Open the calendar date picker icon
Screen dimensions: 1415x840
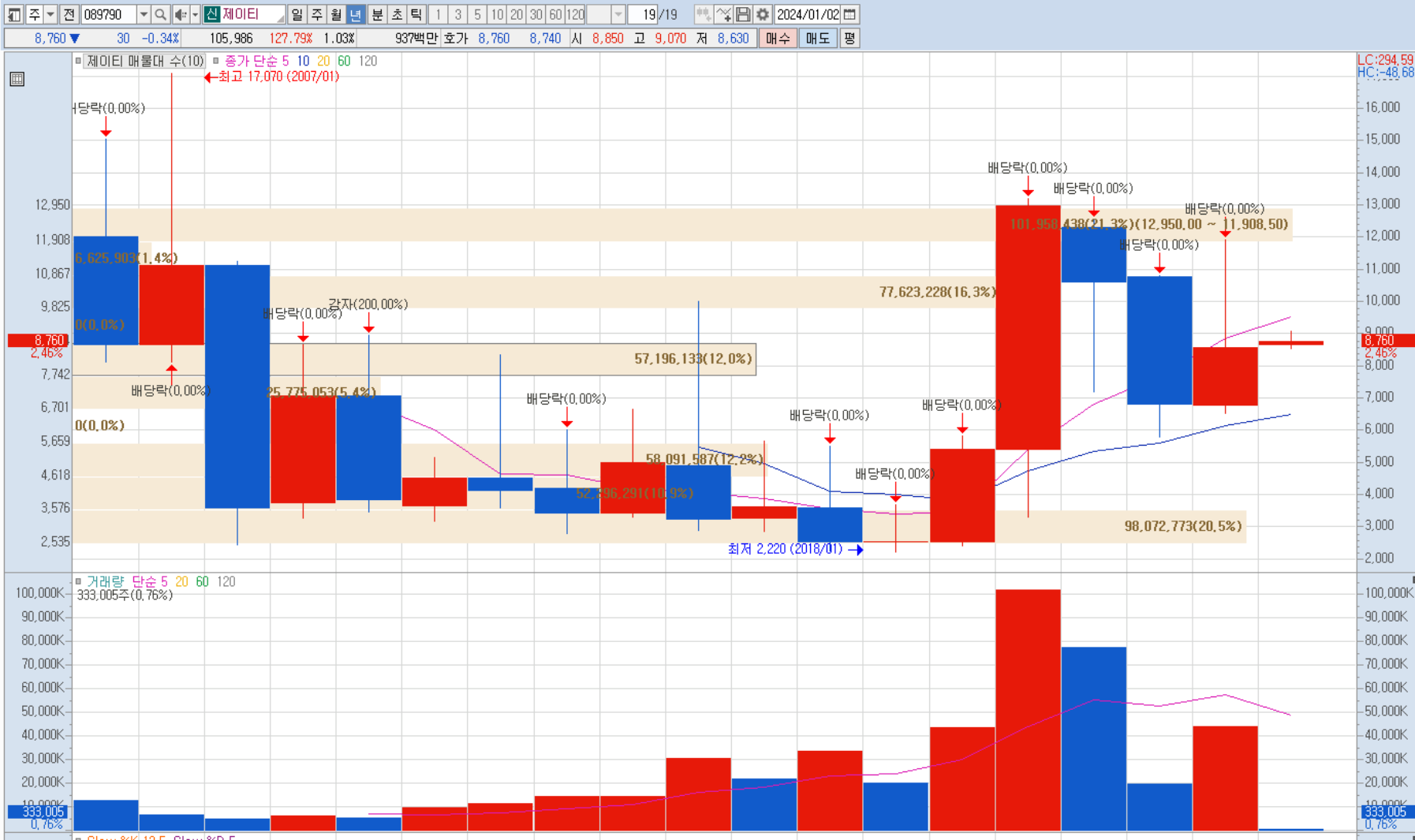849,14
